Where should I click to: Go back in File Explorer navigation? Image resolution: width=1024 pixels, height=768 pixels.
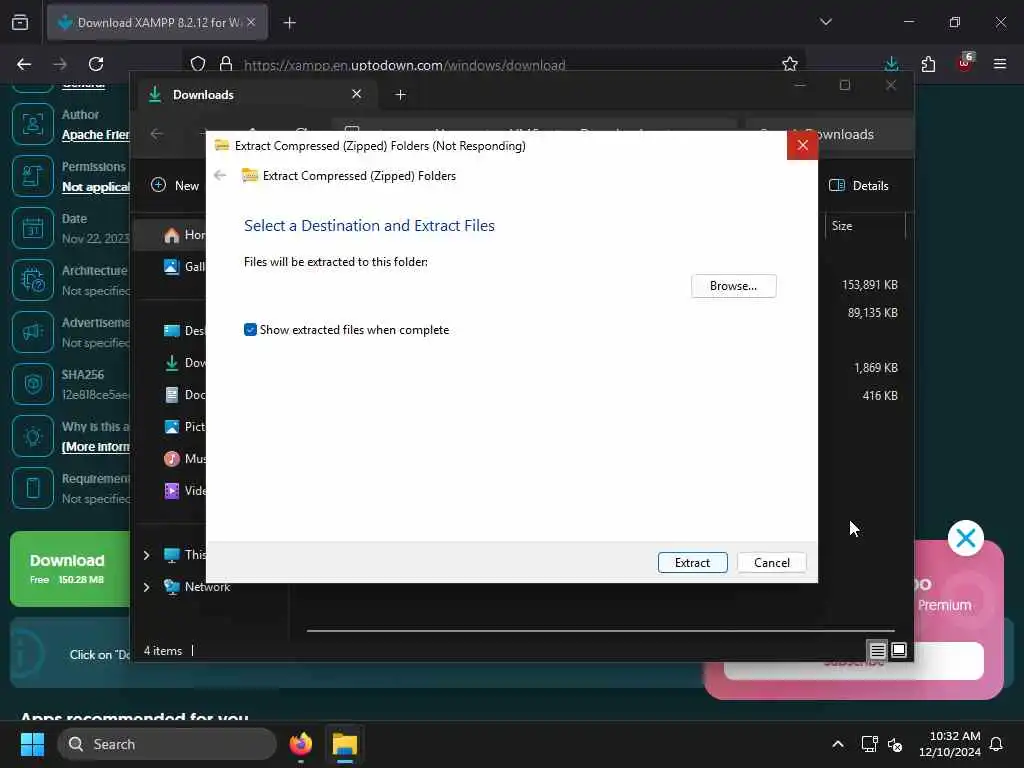click(157, 134)
